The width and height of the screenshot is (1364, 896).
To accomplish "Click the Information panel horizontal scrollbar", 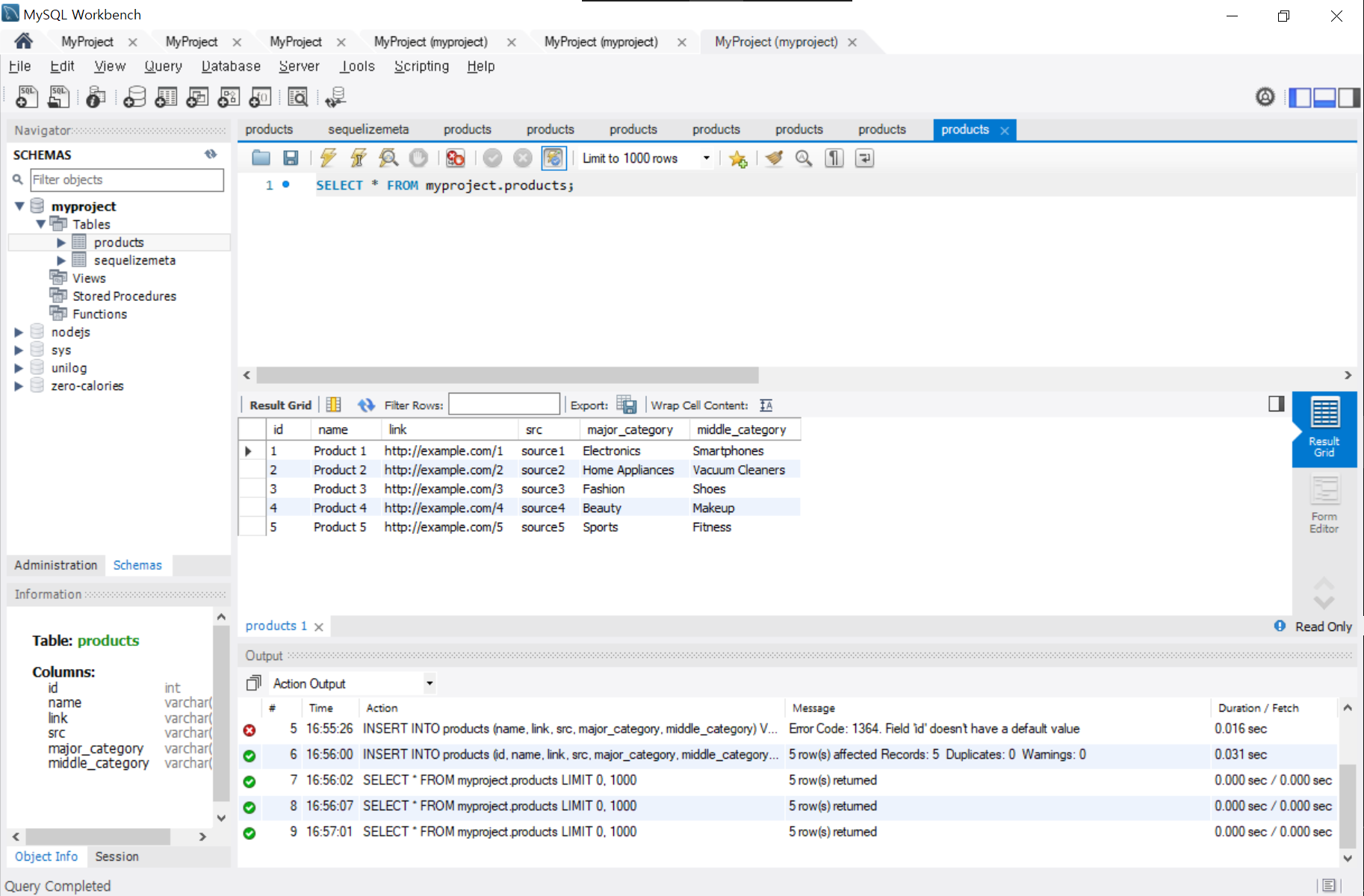I will coord(97,836).
